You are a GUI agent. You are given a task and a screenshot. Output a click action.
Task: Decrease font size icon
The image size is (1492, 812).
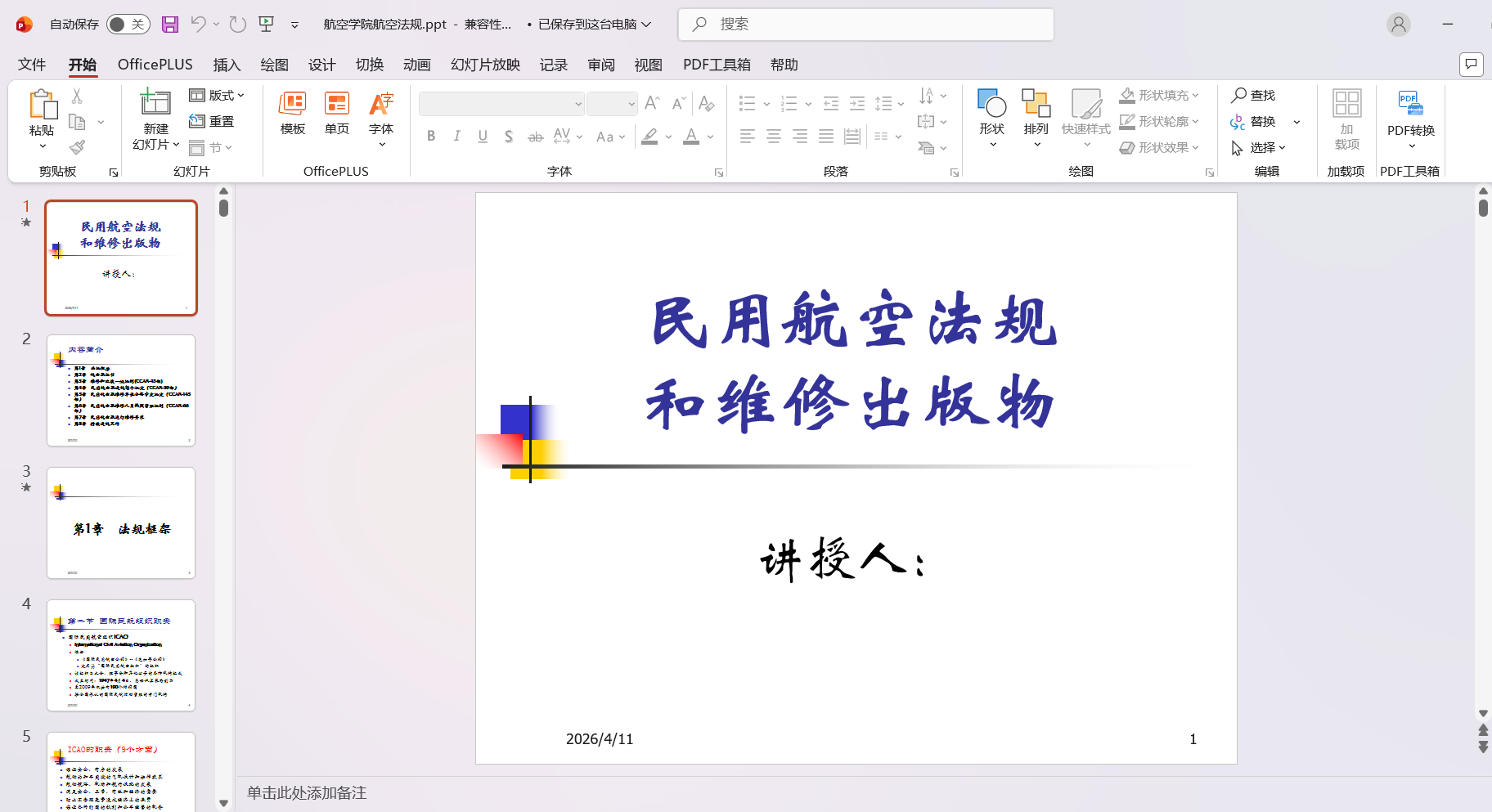pos(678,104)
